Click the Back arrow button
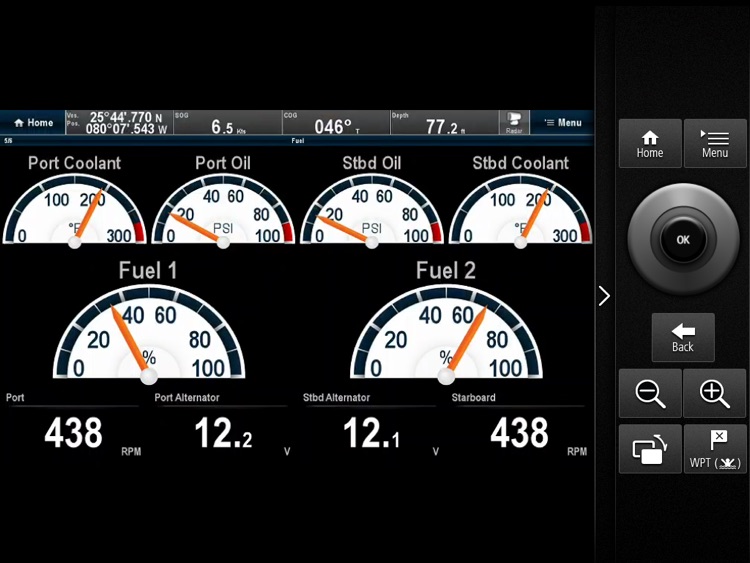The width and height of the screenshot is (750, 563). (683, 338)
